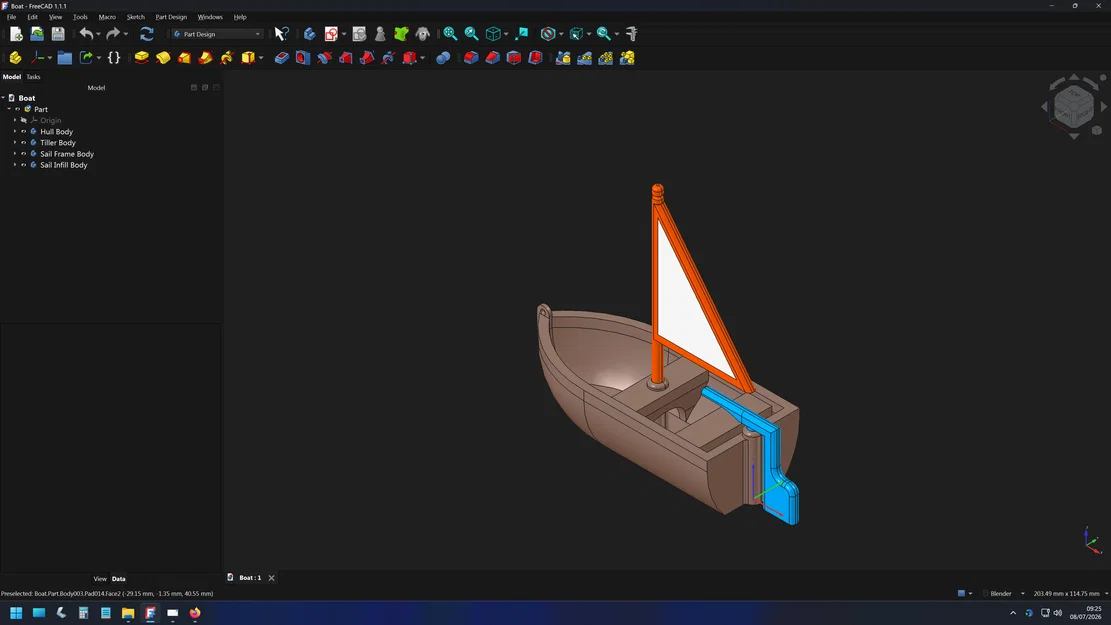Select the Additive Pipe tool
Screen dimensions: 1111x625
(x=205, y=57)
